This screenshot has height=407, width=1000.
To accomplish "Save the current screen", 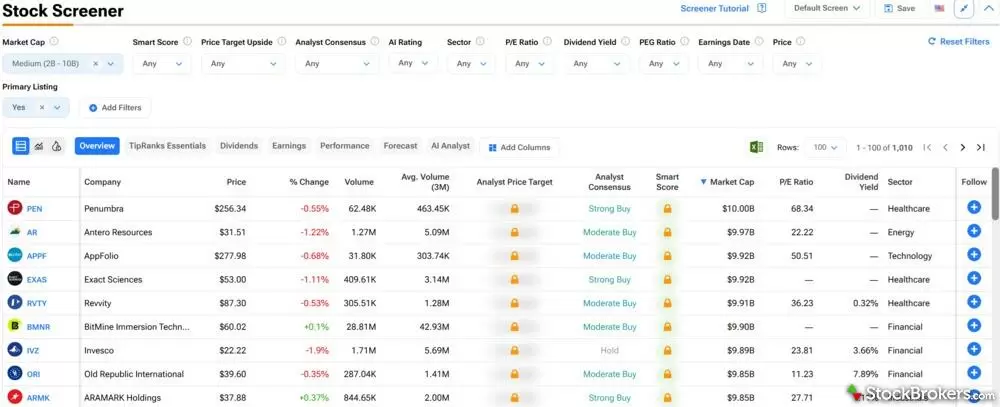I will 901,8.
